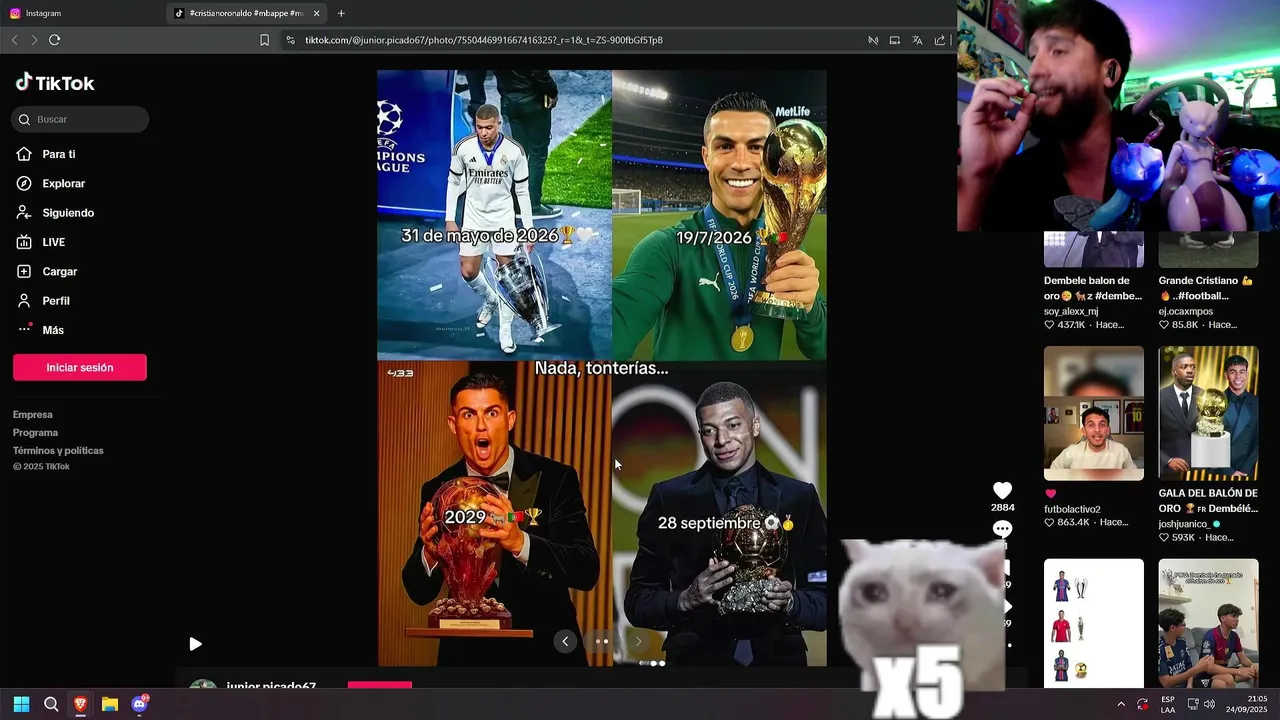Show hidden system tray icons
Image resolution: width=1280 pixels, height=720 pixels.
click(1121, 704)
